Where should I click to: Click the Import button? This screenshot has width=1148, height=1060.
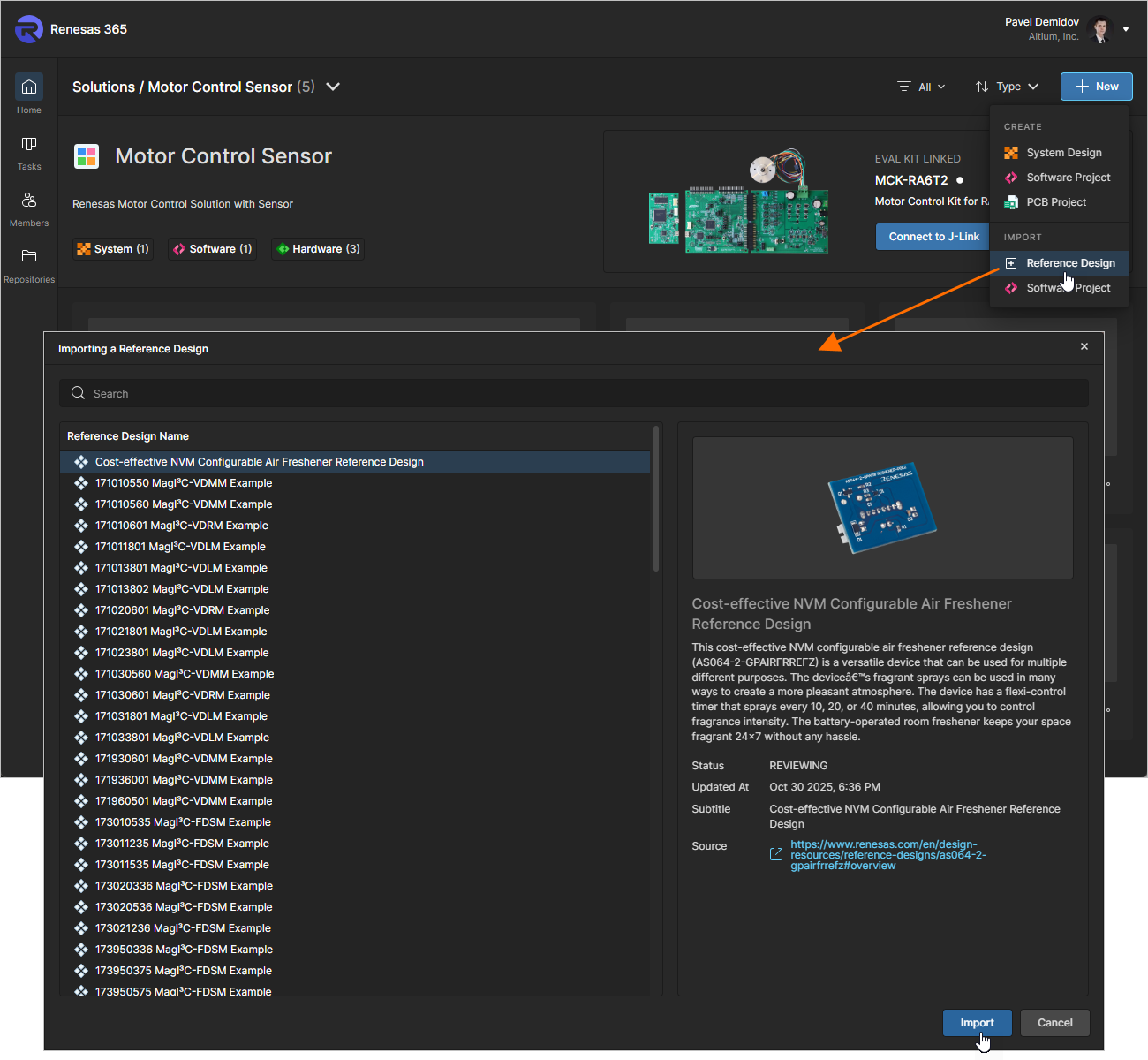pyautogui.click(x=977, y=1023)
